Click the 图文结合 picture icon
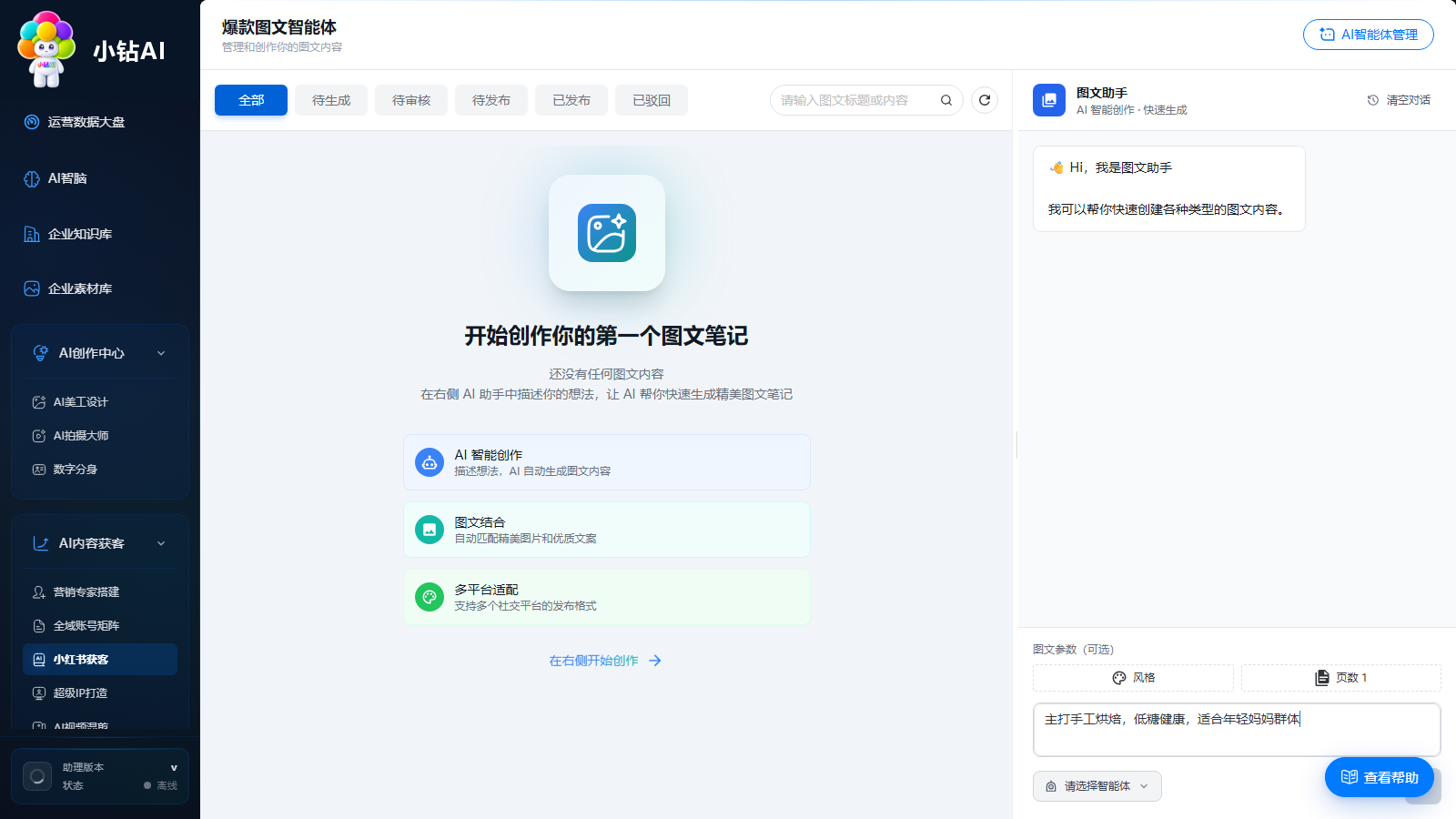Image resolution: width=1456 pixels, height=819 pixels. pyautogui.click(x=430, y=530)
